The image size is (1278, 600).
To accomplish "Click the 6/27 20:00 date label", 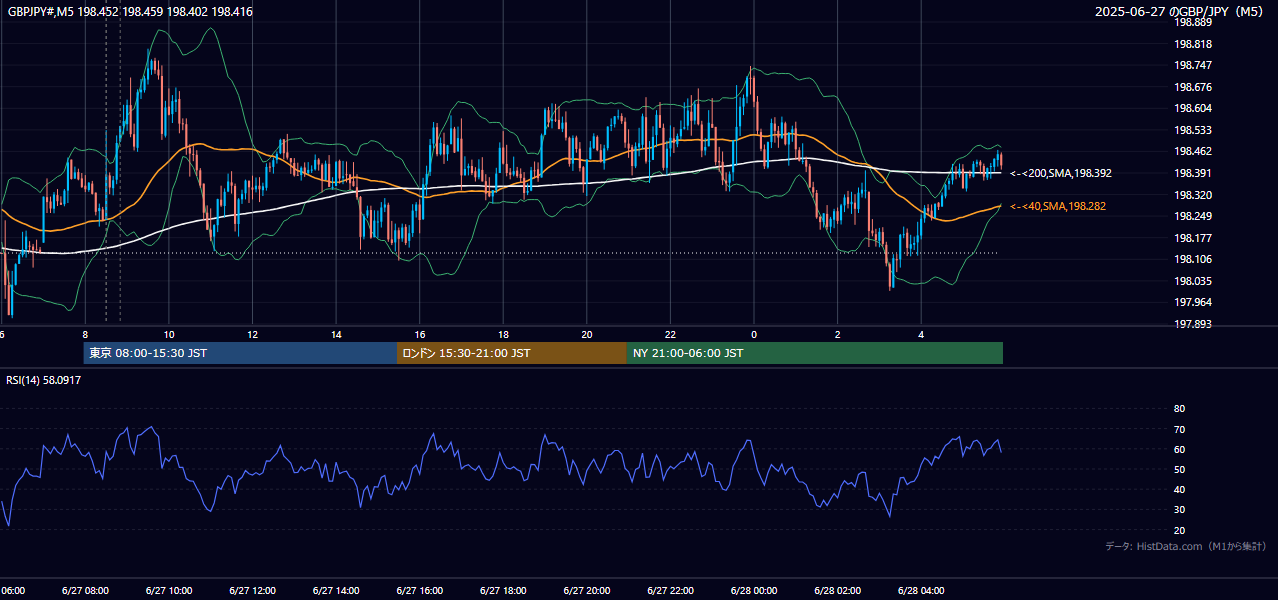I will 587,590.
